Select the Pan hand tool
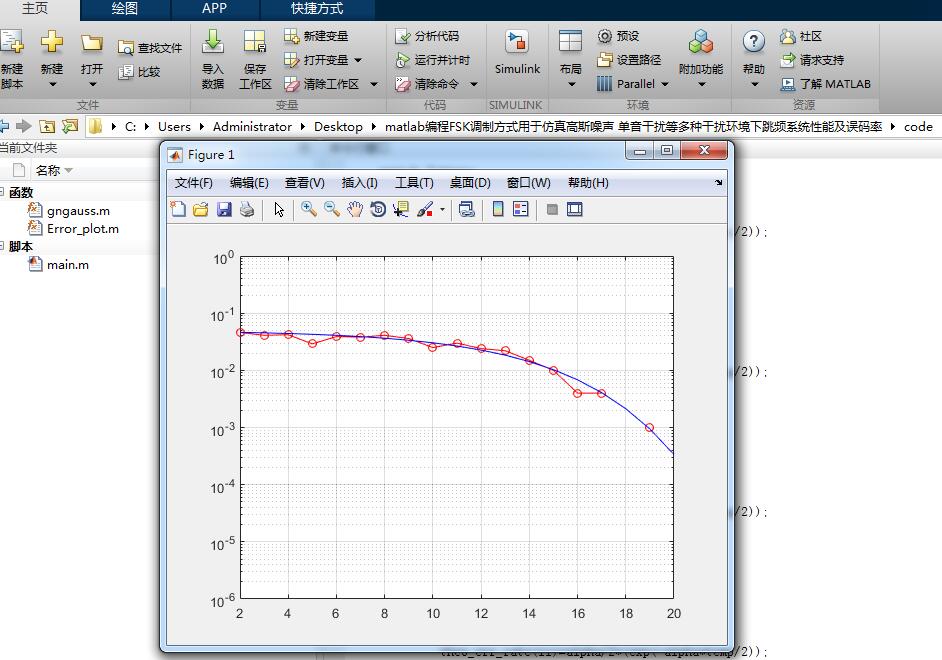This screenshot has width=942, height=660. (355, 209)
